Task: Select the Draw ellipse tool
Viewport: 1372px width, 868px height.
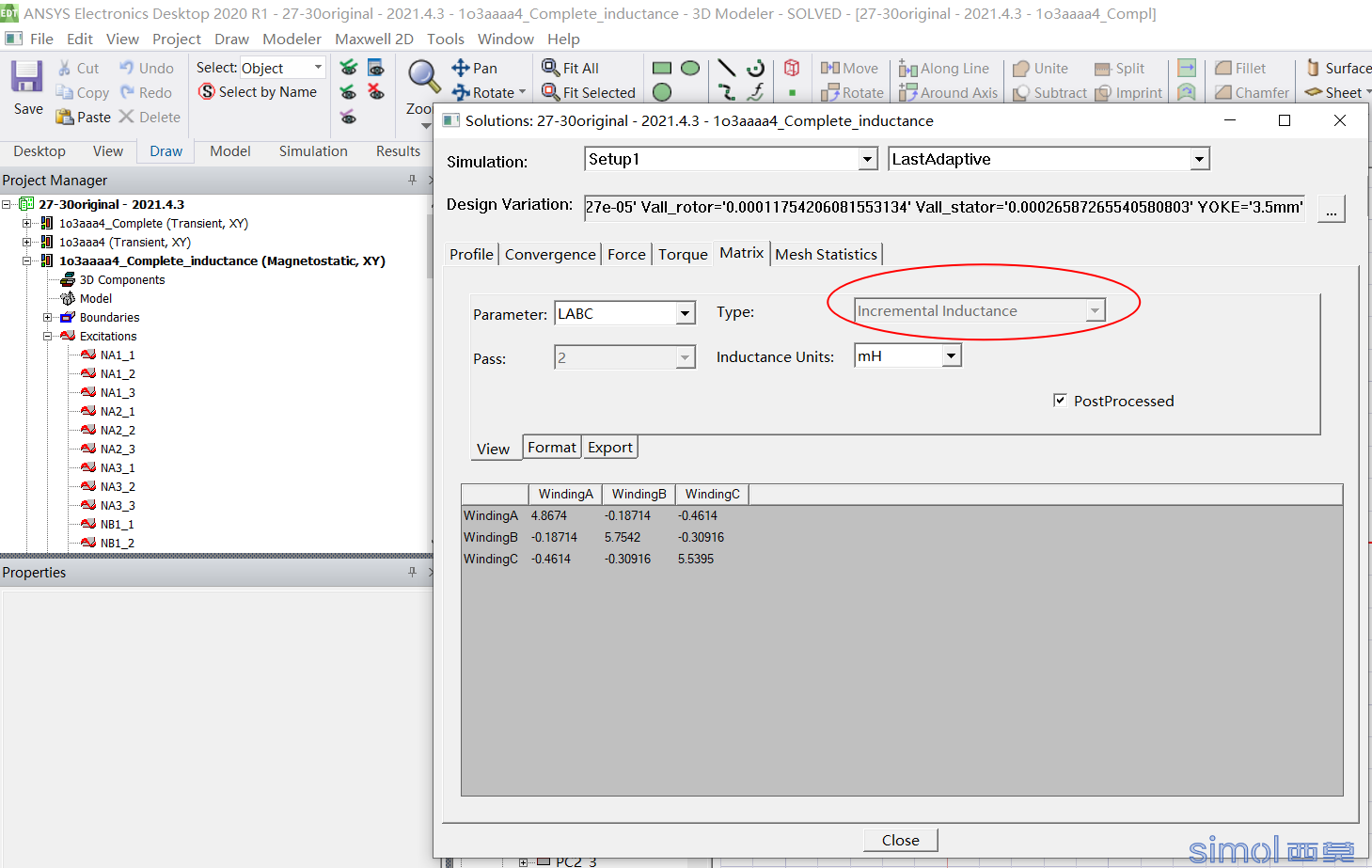Action: tap(690, 68)
